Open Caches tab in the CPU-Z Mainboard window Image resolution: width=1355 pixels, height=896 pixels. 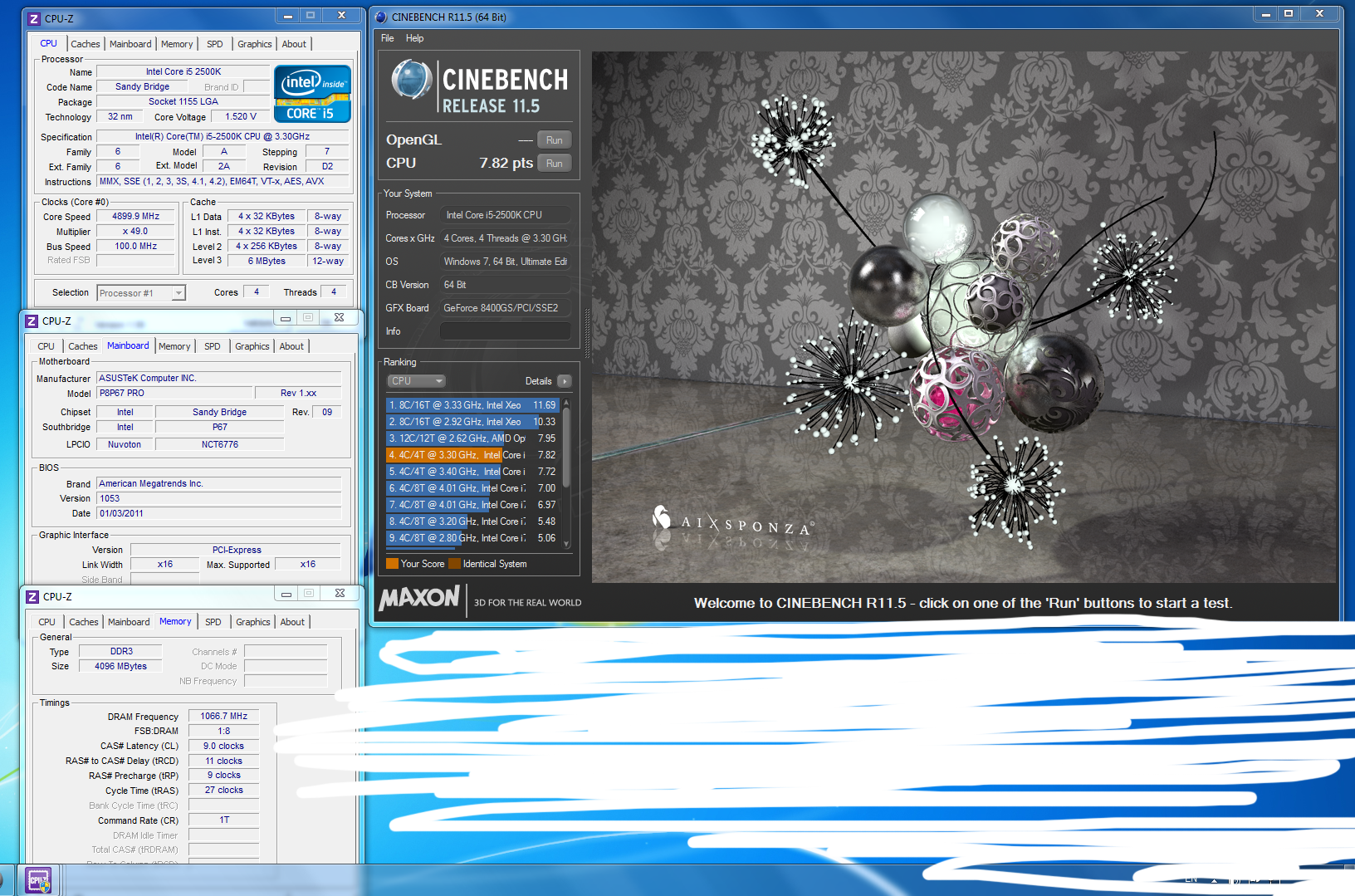click(83, 346)
